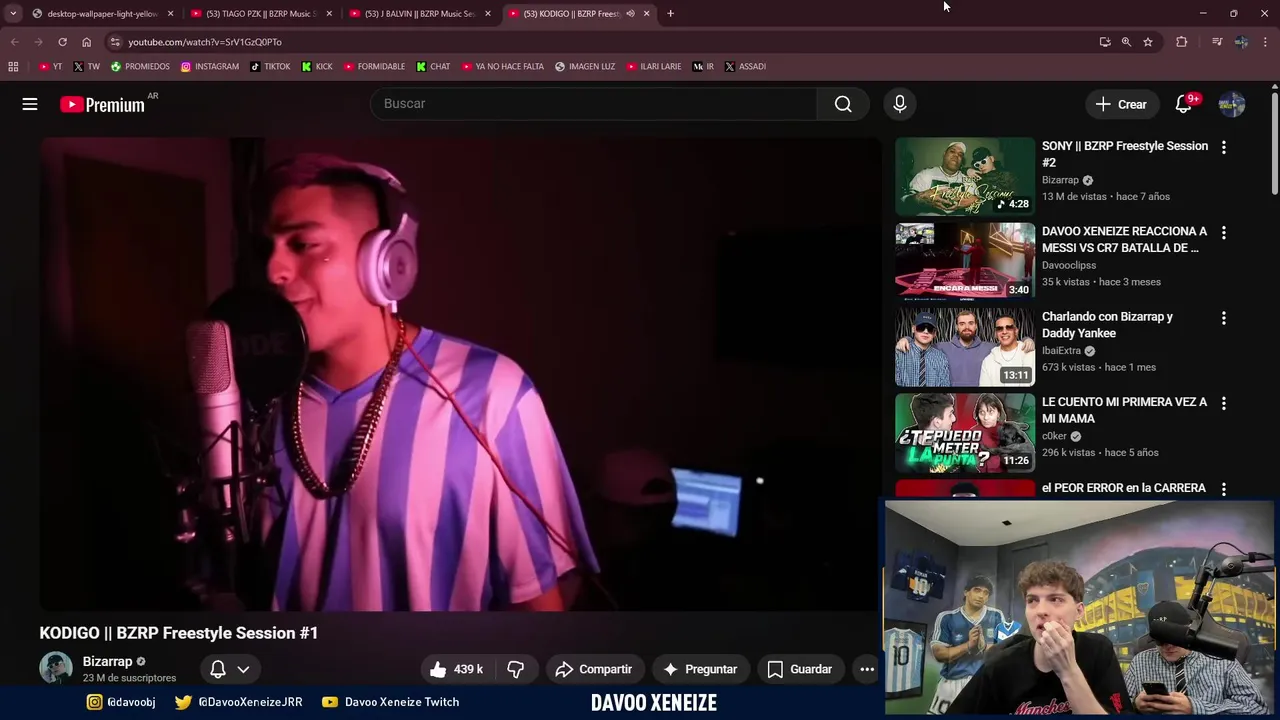1280x720 pixels.
Task: Open the INSTAGRAM bookmark
Action: click(210, 66)
